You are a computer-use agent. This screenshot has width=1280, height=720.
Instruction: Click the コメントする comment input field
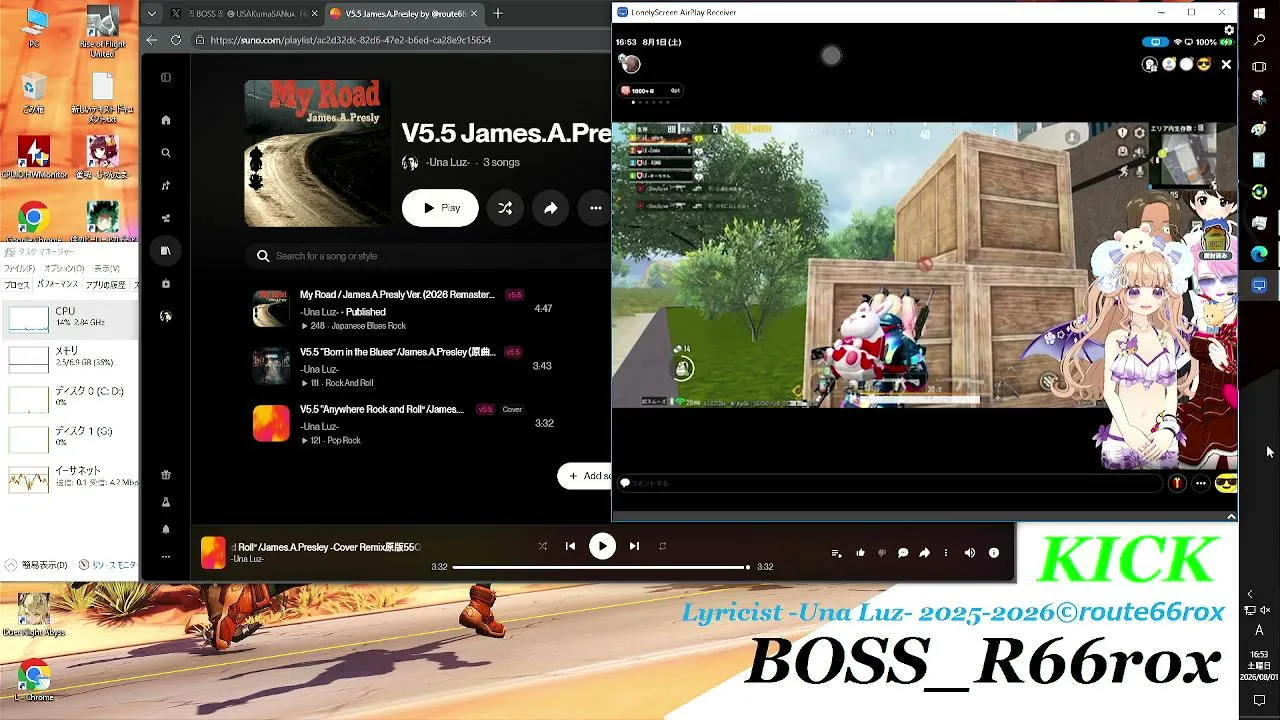(889, 483)
